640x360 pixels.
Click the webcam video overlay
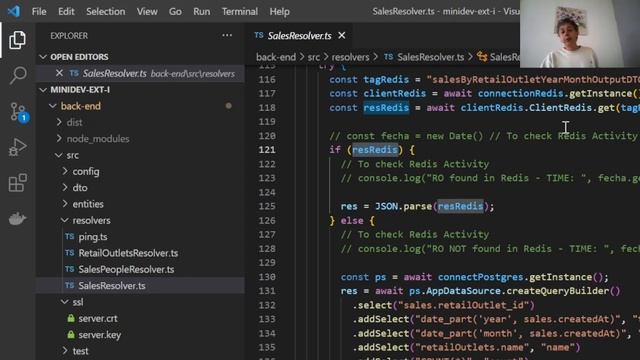pos(580,33)
